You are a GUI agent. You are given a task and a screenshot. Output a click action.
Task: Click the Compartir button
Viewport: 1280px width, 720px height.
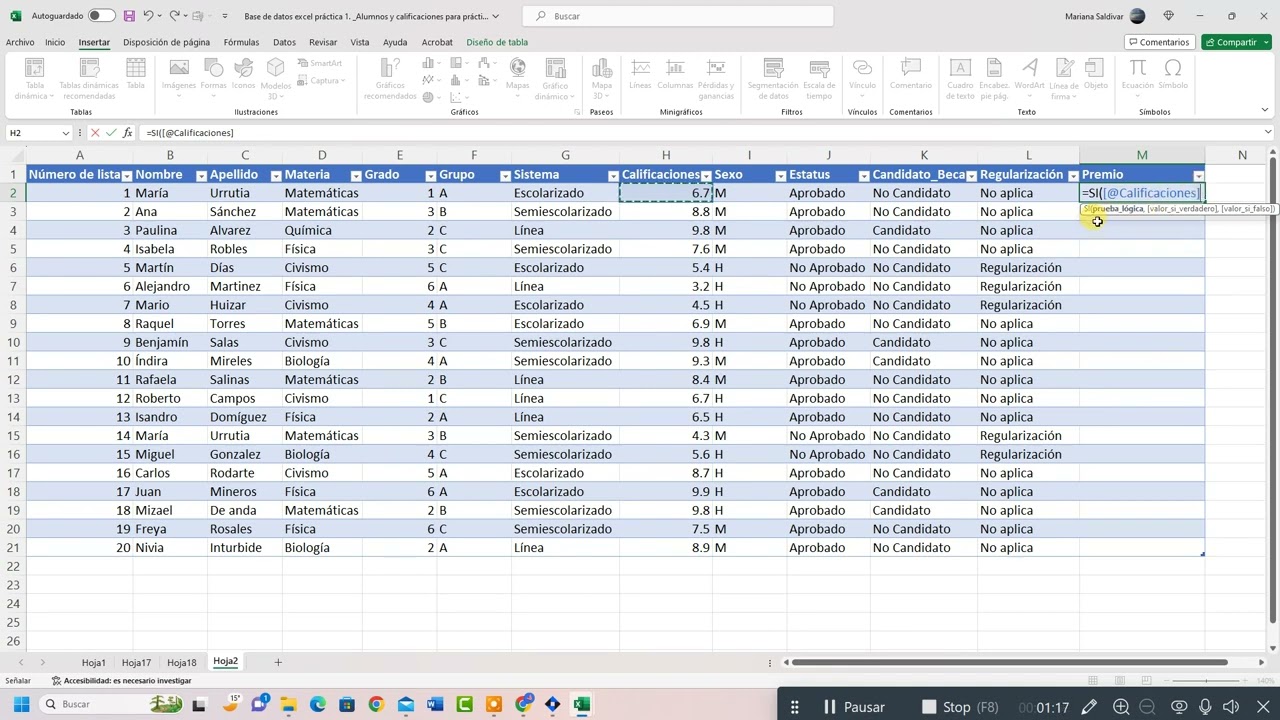1236,42
